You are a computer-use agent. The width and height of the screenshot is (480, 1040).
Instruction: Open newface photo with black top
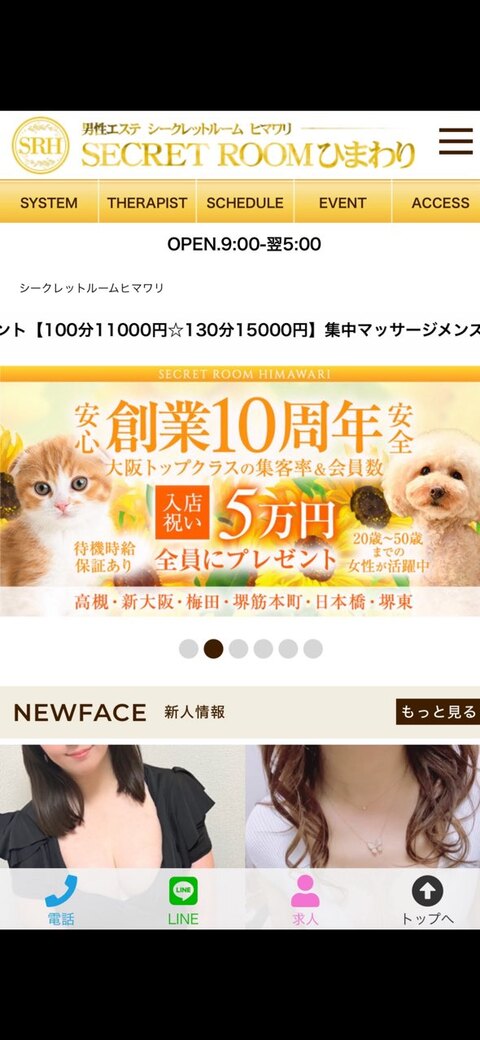click(x=122, y=806)
